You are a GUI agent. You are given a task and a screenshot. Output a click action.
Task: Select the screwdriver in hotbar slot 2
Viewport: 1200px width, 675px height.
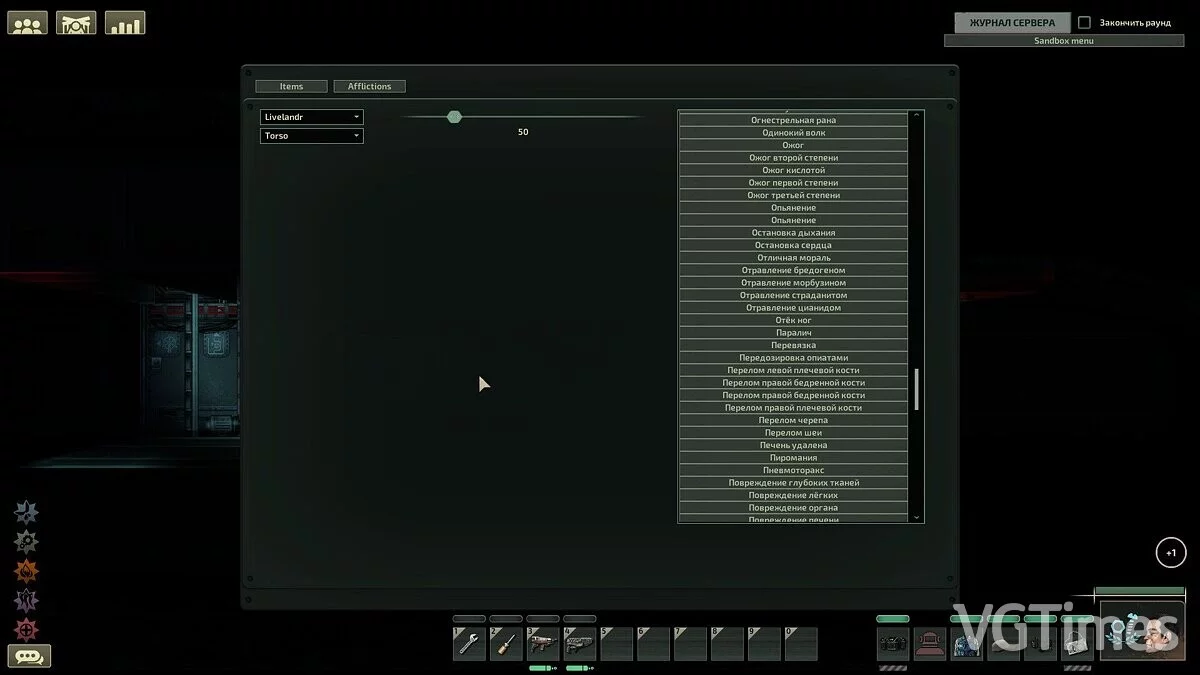click(506, 644)
